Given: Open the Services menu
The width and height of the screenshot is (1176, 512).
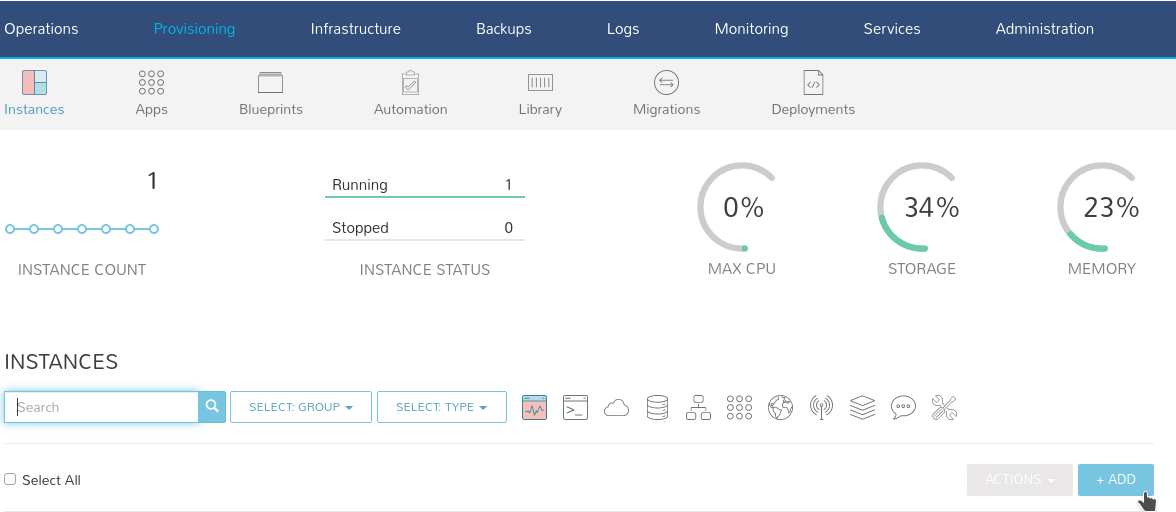Looking at the screenshot, I should [x=892, y=28].
